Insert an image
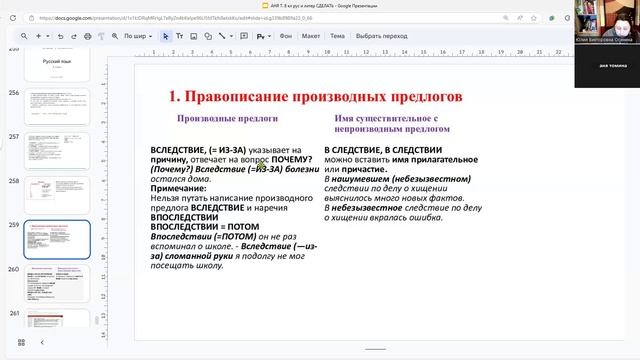The width and height of the screenshot is (640, 360). click(194, 36)
